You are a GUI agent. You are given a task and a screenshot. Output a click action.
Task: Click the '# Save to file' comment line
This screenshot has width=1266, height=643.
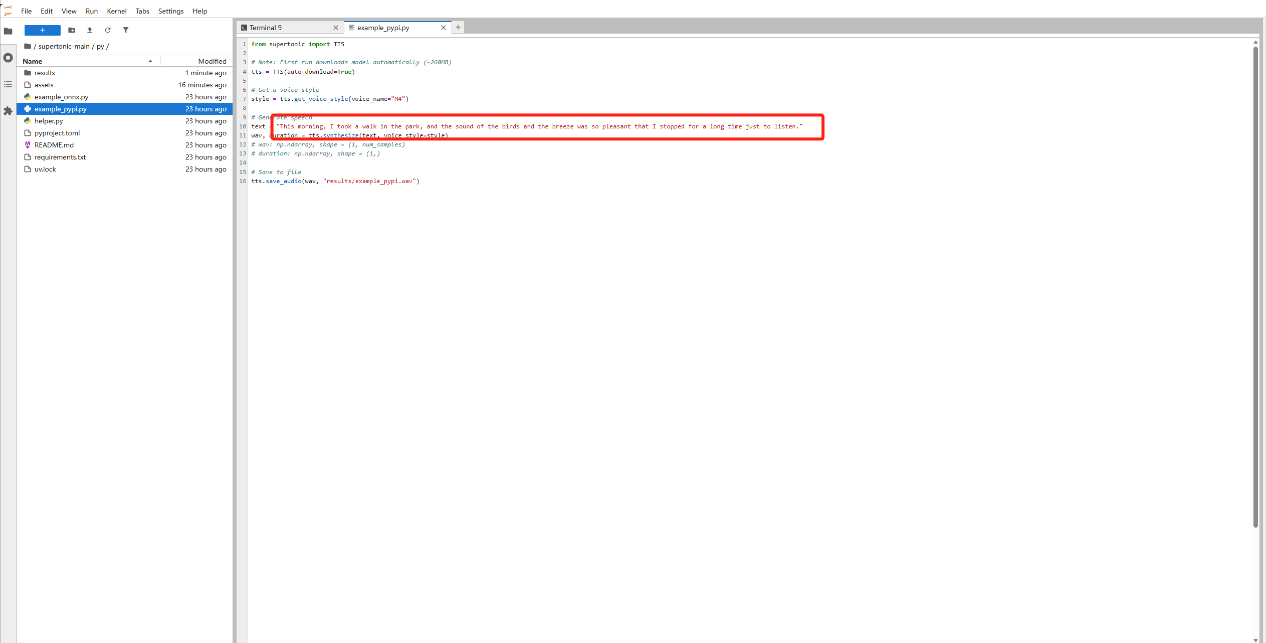(x=276, y=172)
